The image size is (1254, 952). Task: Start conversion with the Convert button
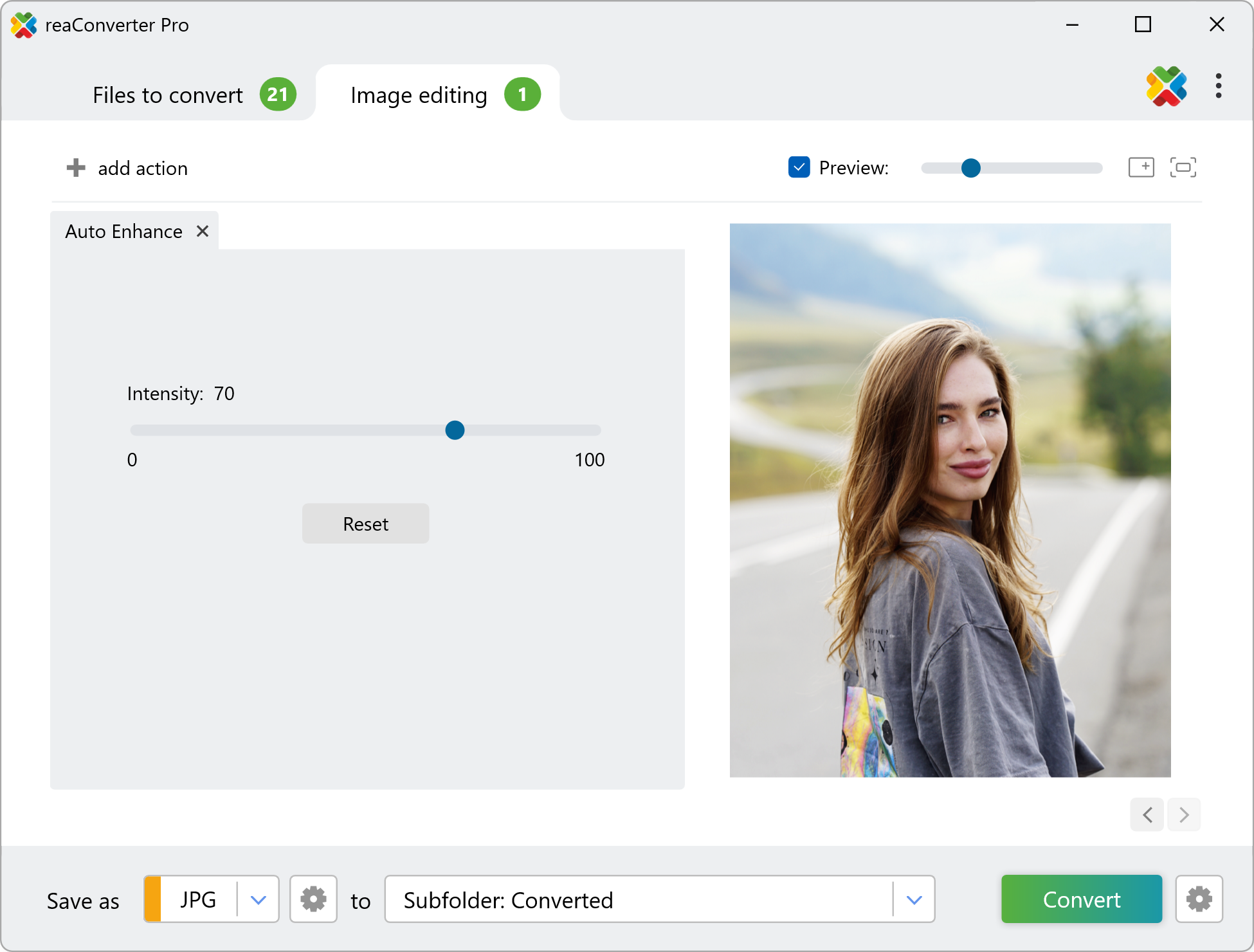pos(1081,899)
